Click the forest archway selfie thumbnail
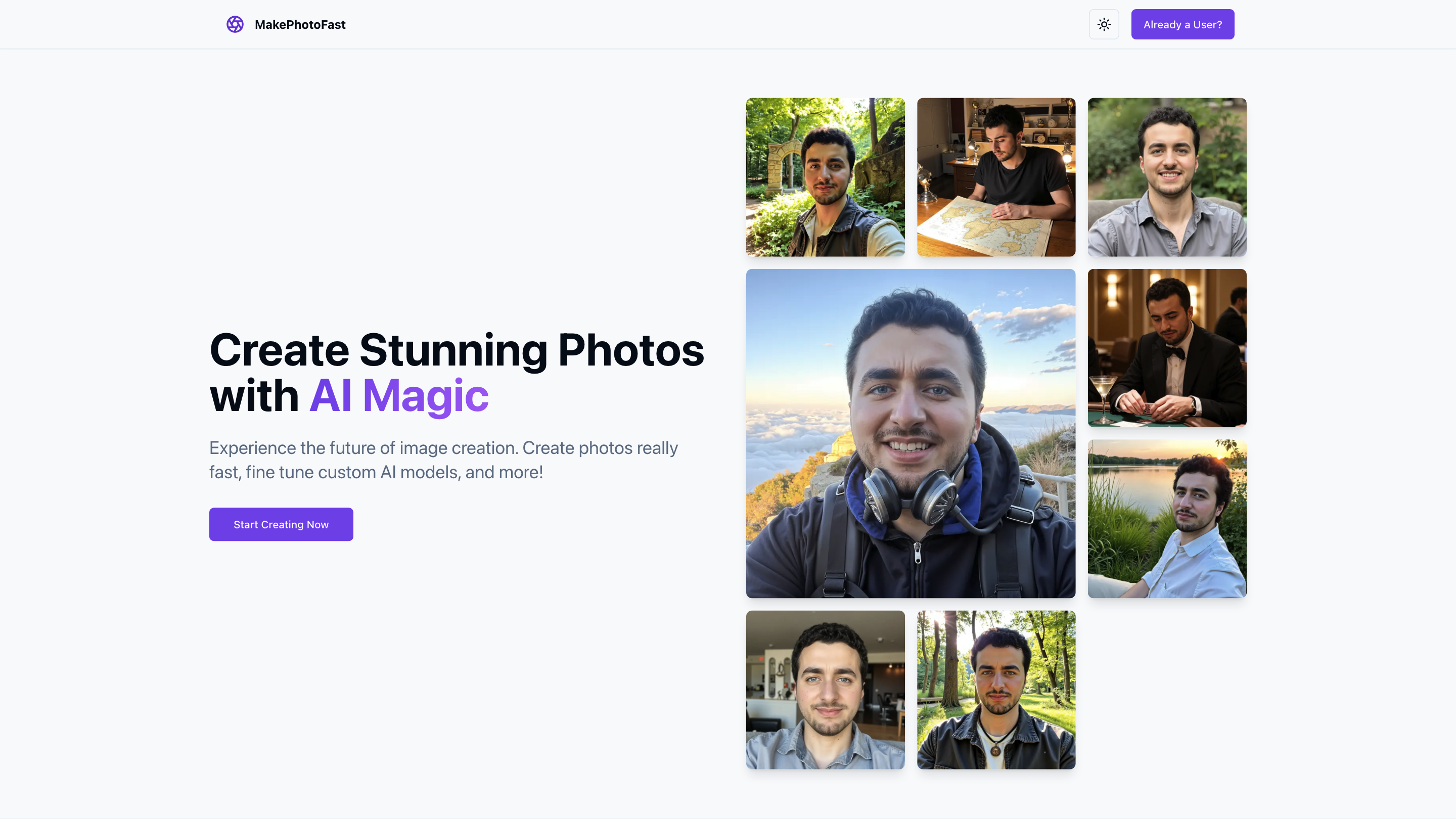The height and width of the screenshot is (819, 1456). [825, 177]
